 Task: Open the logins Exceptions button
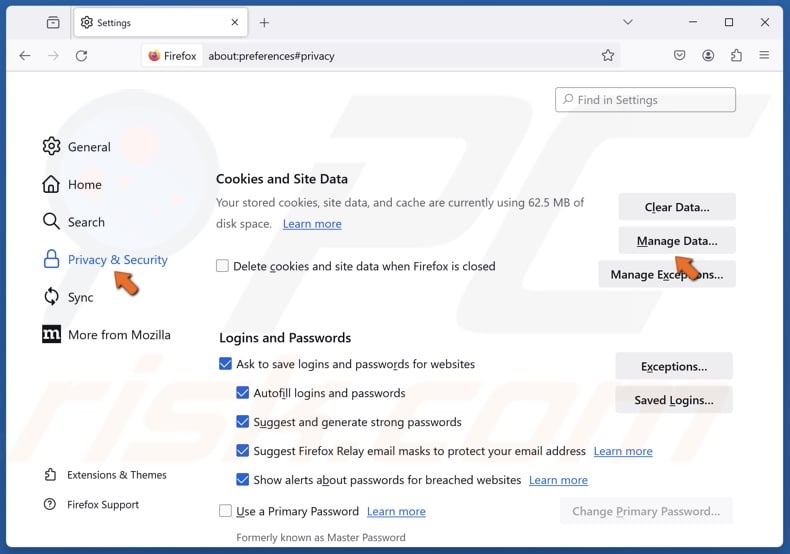point(674,366)
